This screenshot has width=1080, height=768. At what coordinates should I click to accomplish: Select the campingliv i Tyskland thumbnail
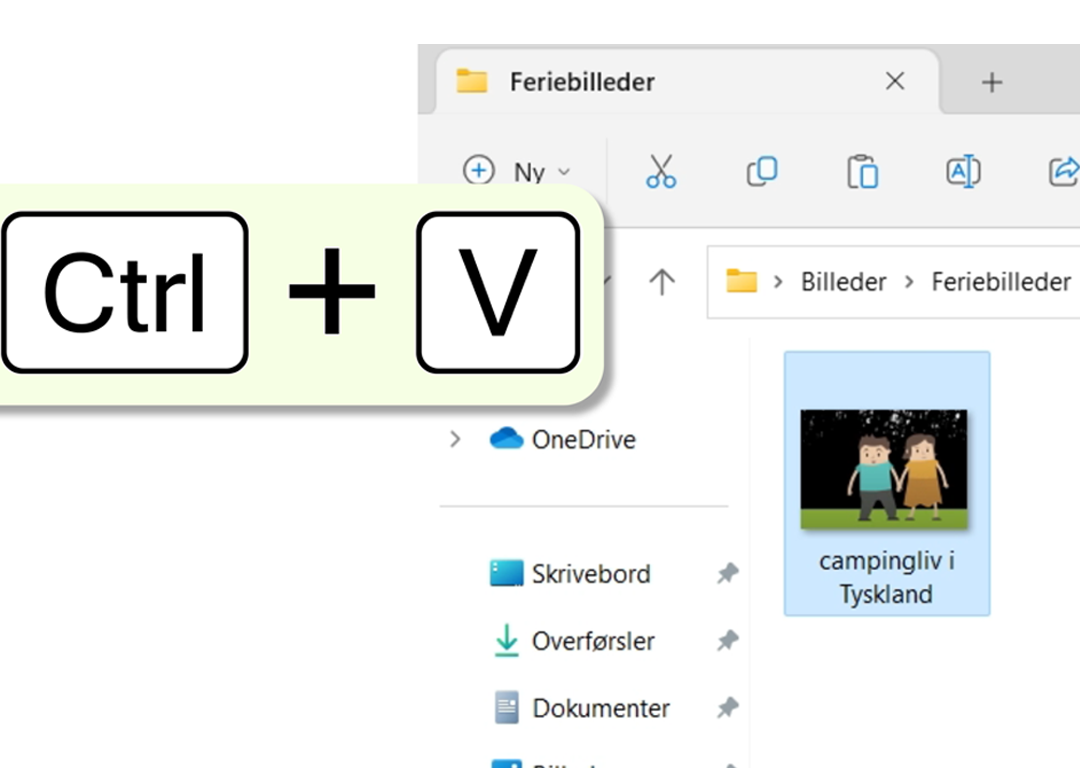pyautogui.click(x=887, y=484)
